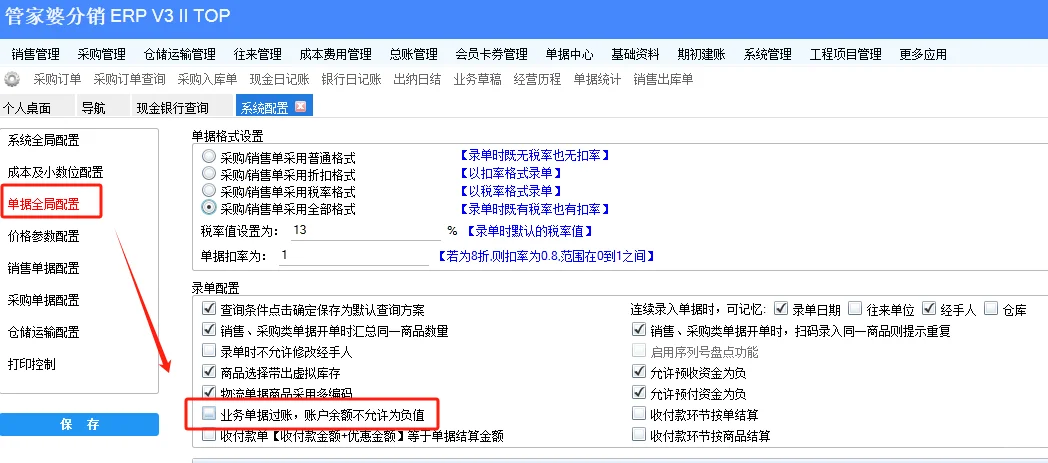Screen dimensions: 1048x463
Task: Toggle 销售、采购类单据开单时汇总同一商品数量 checkbox
Action: coord(209,330)
